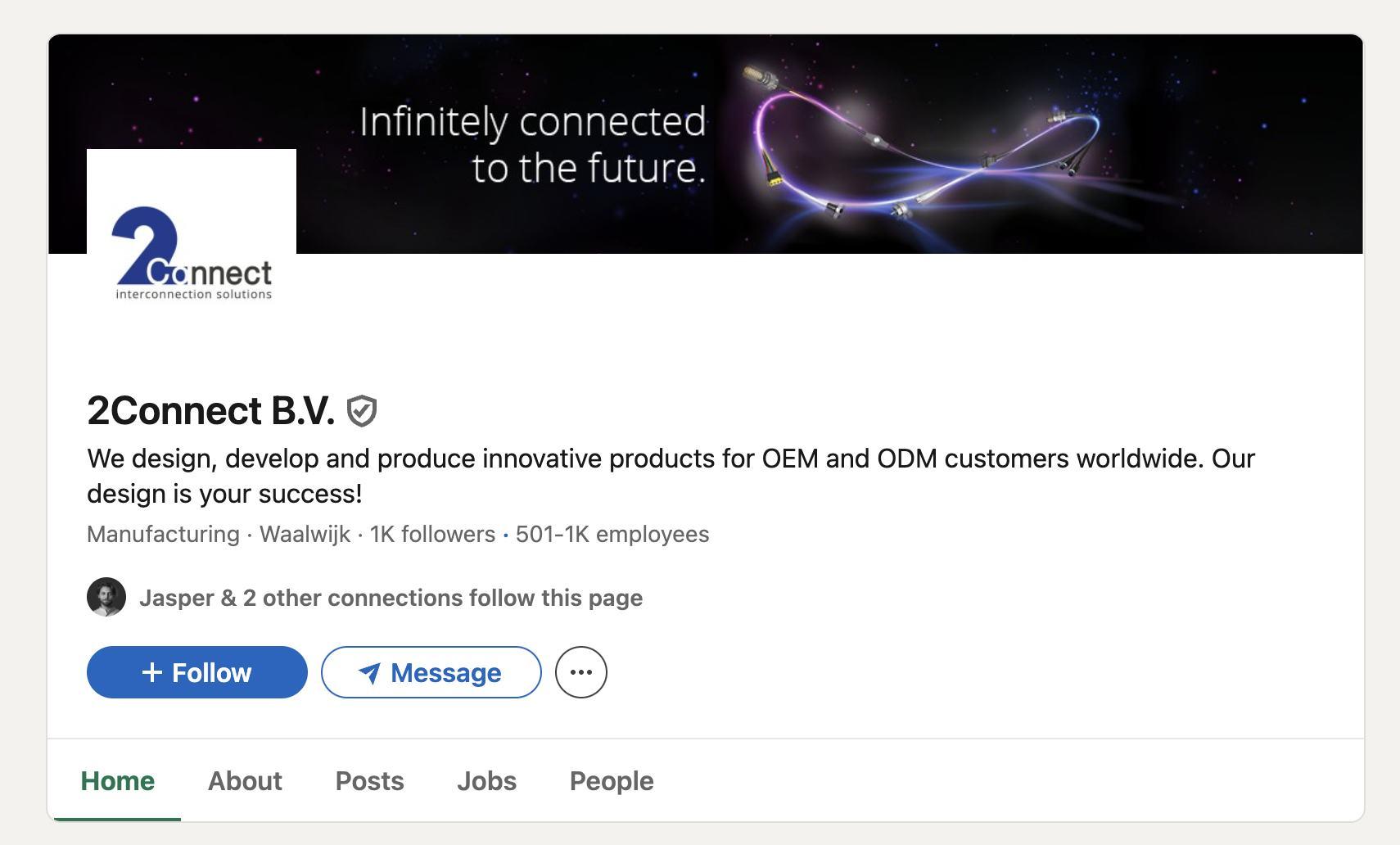This screenshot has width=1400, height=845.
Task: Go to the Posts tab
Action: point(369,781)
